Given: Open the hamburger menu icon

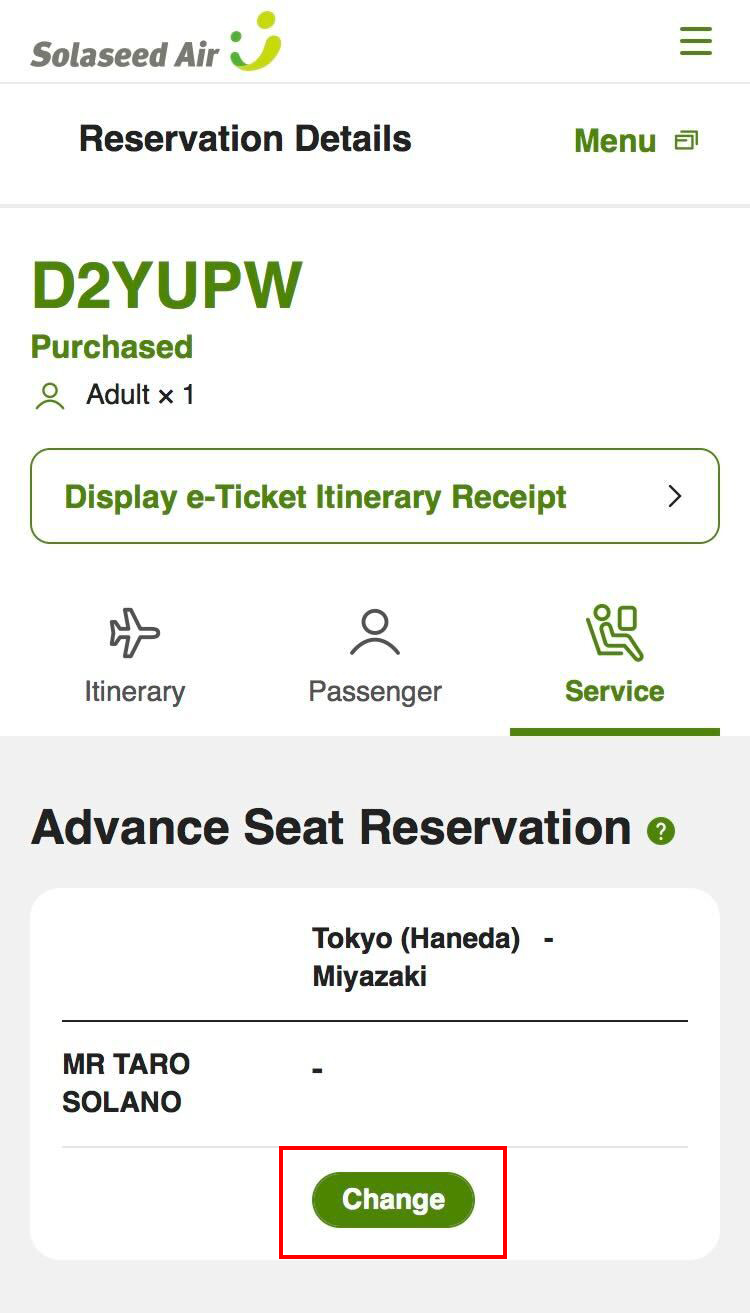Looking at the screenshot, I should 695,41.
